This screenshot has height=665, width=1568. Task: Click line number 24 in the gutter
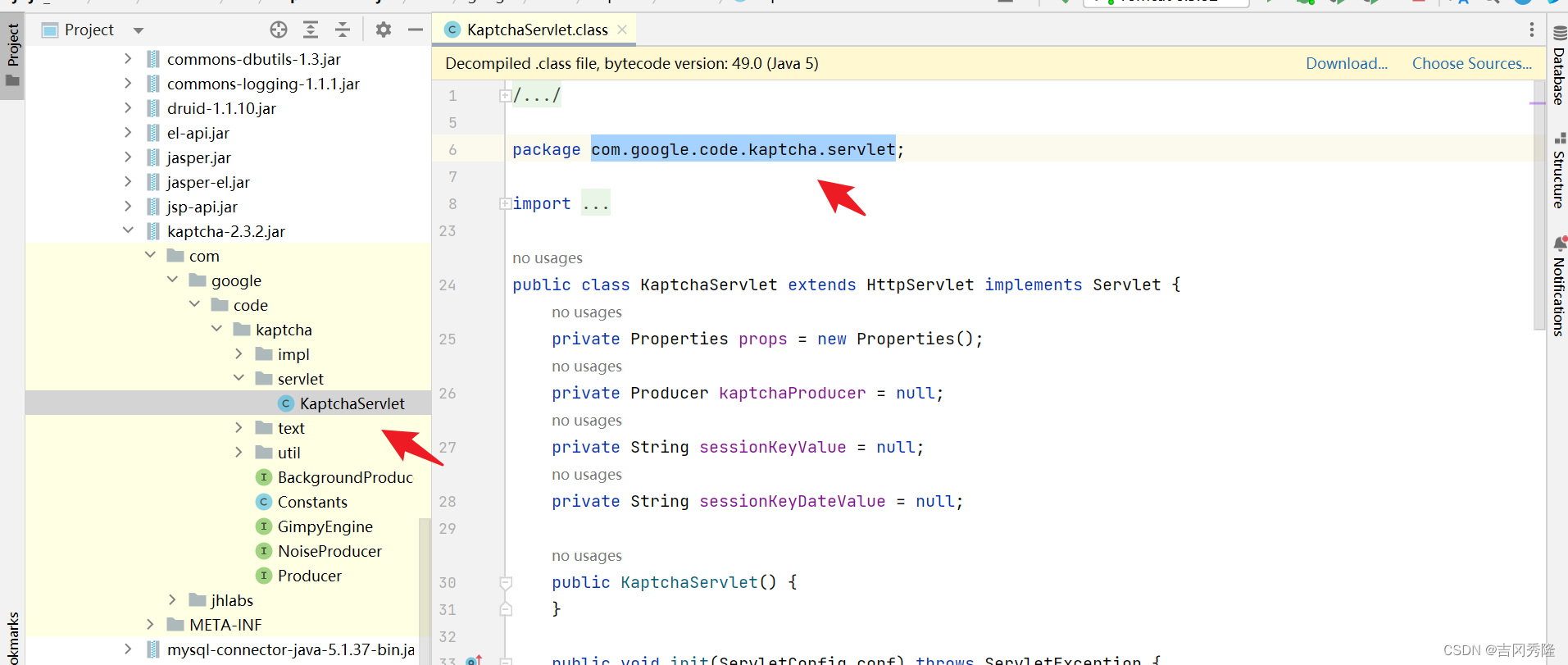tap(448, 285)
